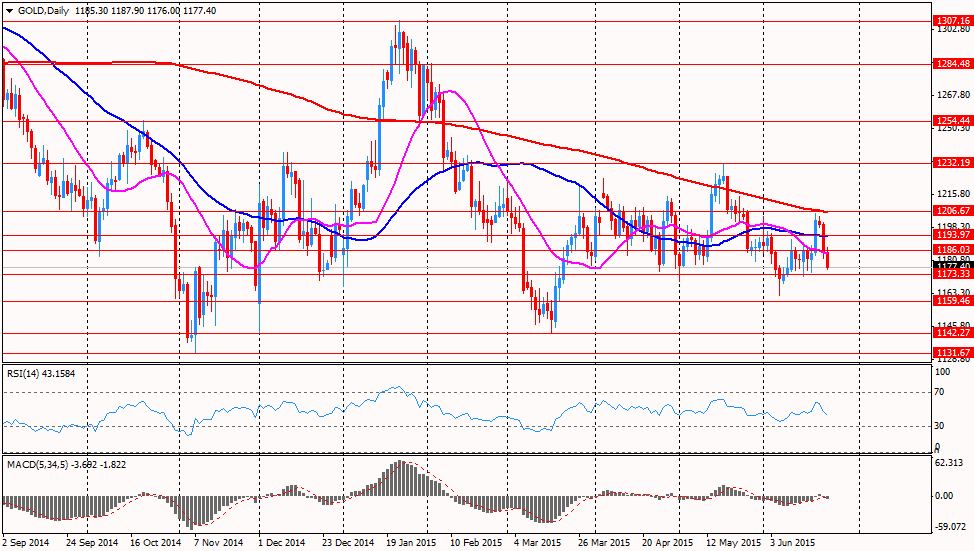
Task: Click the 1267.80 price axis label
Action: click(x=953, y=96)
